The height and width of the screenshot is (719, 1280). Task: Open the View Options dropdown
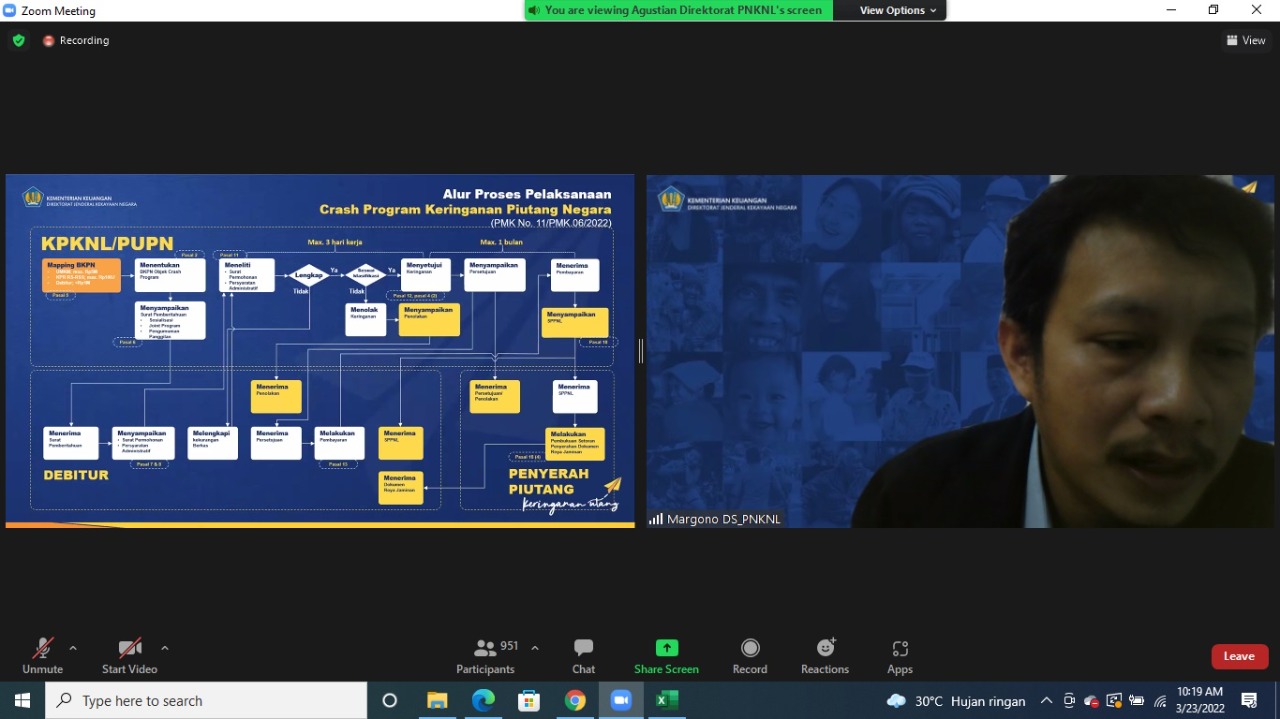pyautogui.click(x=898, y=10)
